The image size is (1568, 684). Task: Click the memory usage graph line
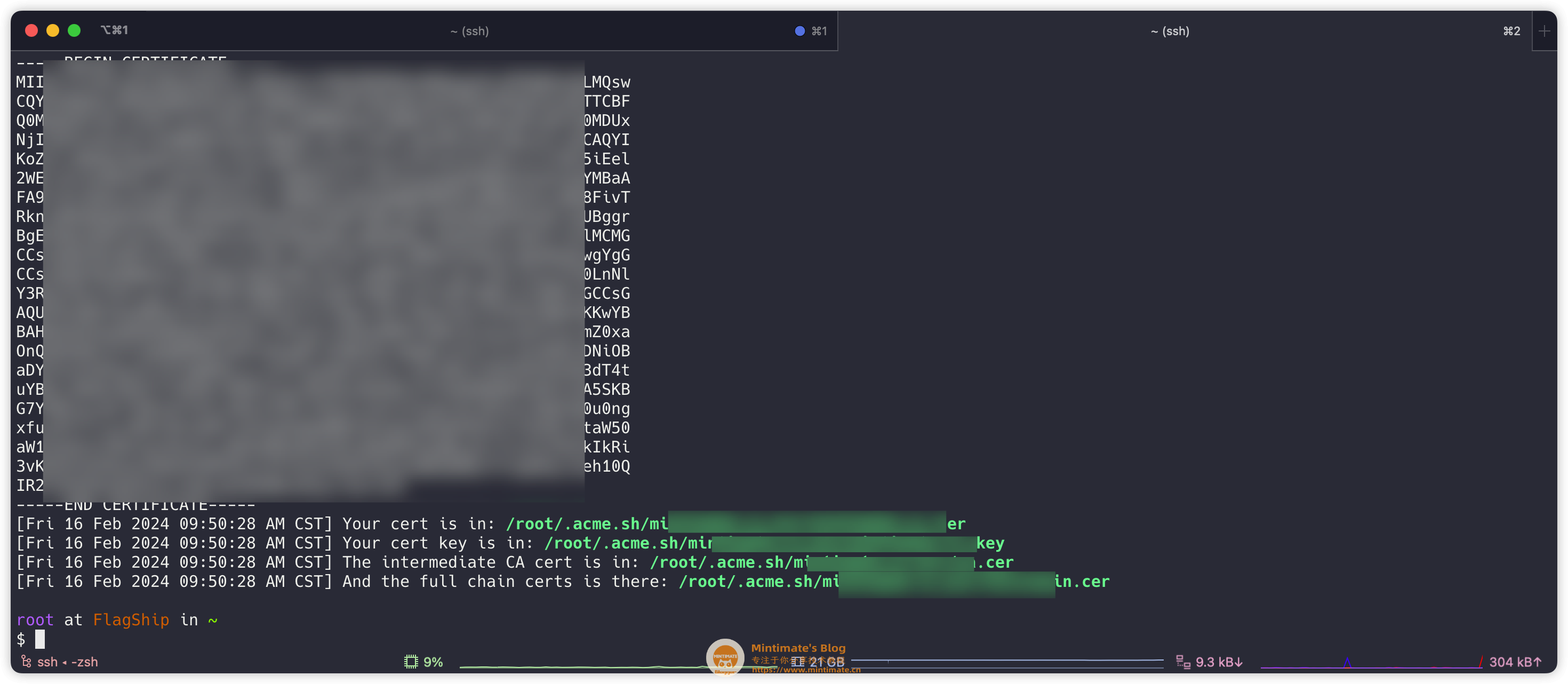point(1007,661)
